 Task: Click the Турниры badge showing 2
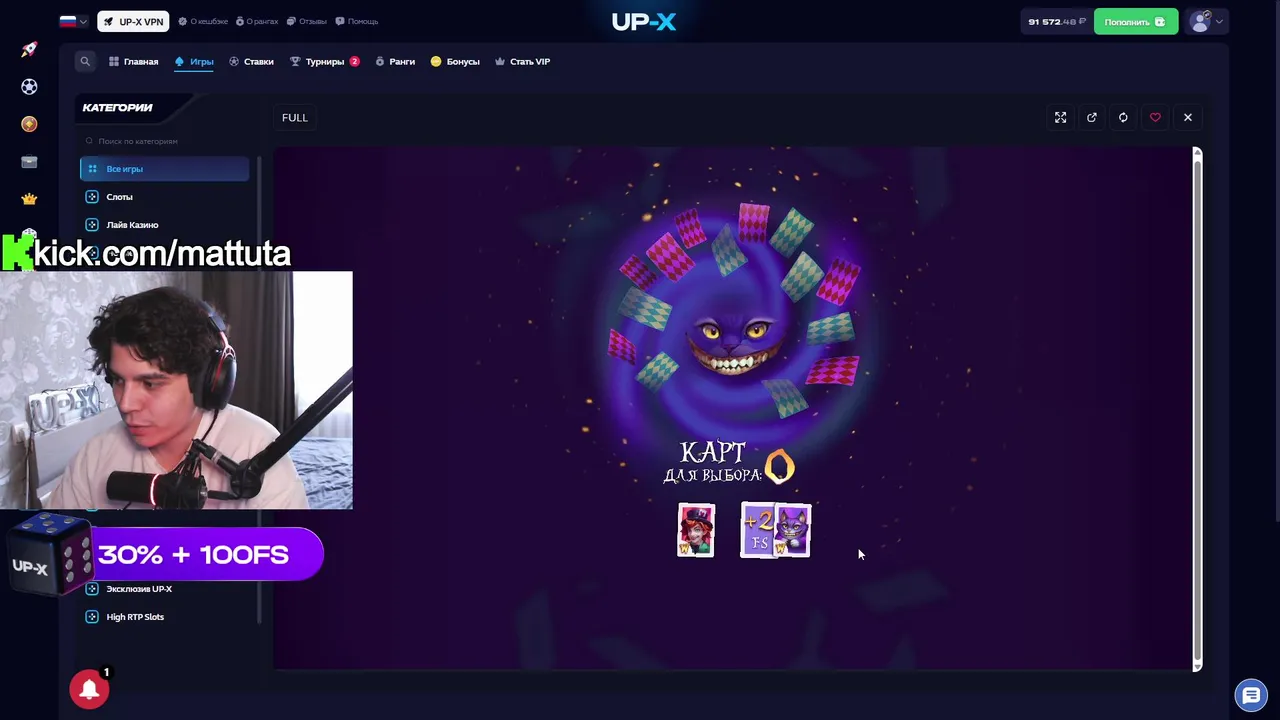[x=354, y=61]
